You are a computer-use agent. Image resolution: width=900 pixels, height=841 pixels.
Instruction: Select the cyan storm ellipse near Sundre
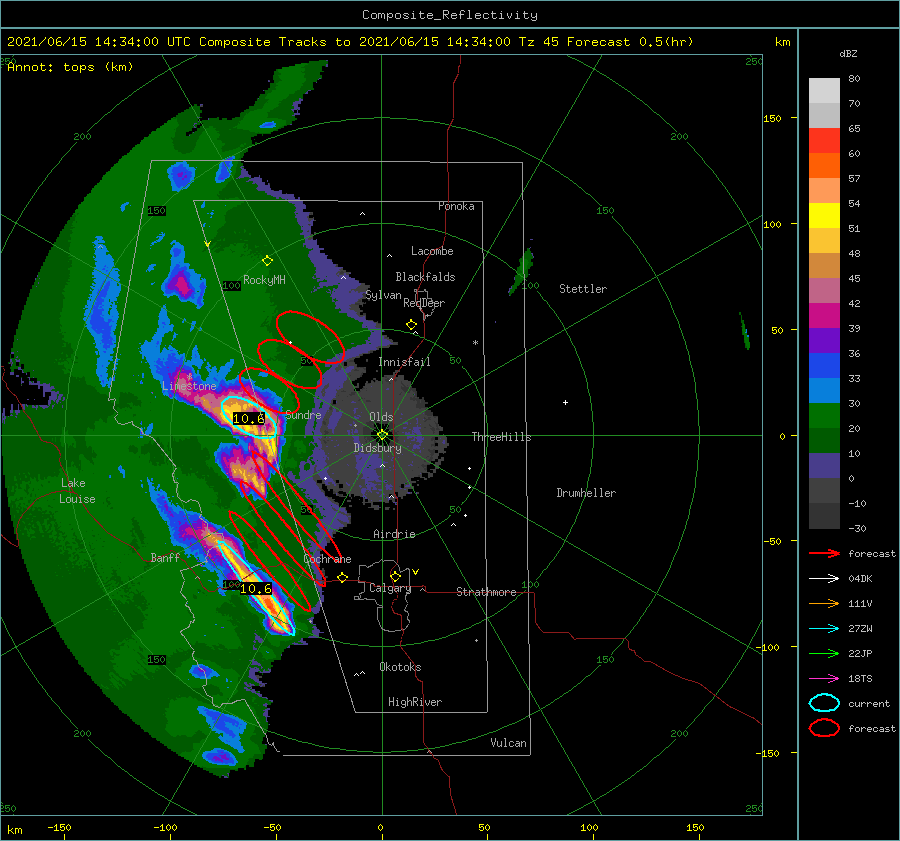point(250,417)
